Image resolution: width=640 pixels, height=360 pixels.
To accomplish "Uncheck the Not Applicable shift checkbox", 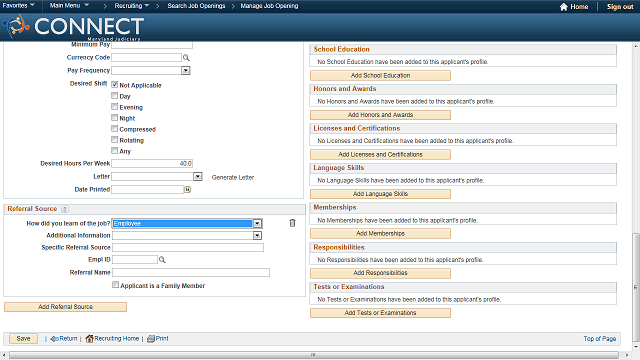I will (x=115, y=84).
